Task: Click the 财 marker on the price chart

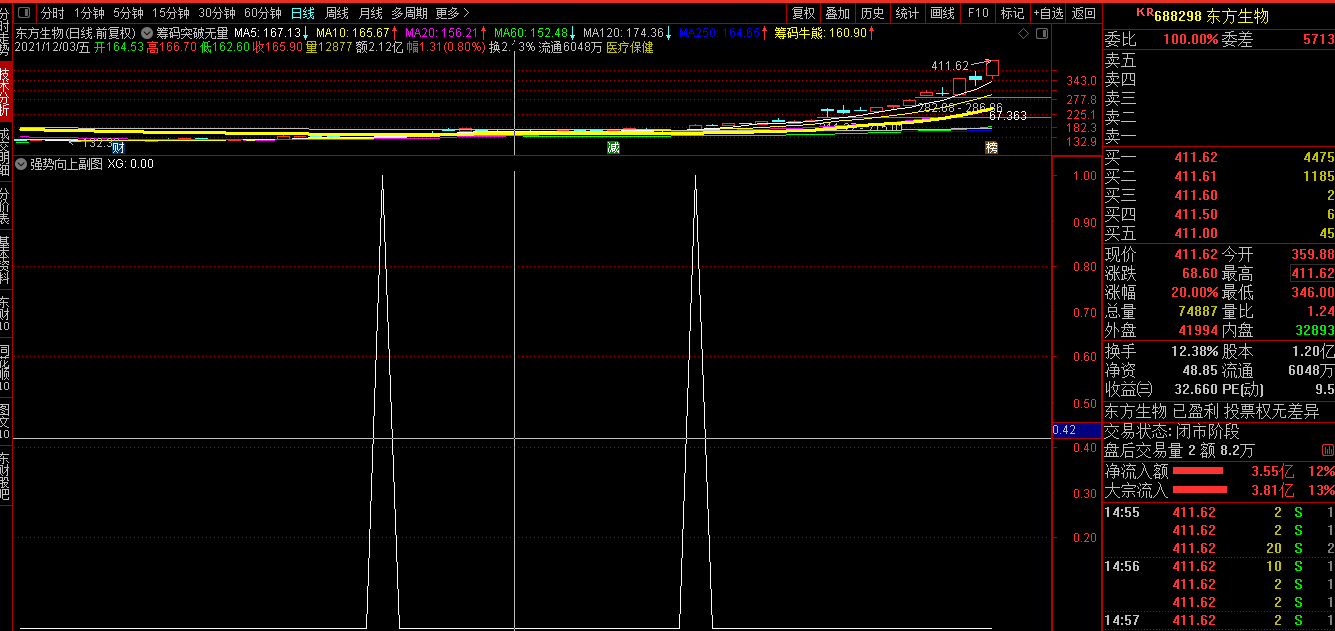Action: click(119, 148)
